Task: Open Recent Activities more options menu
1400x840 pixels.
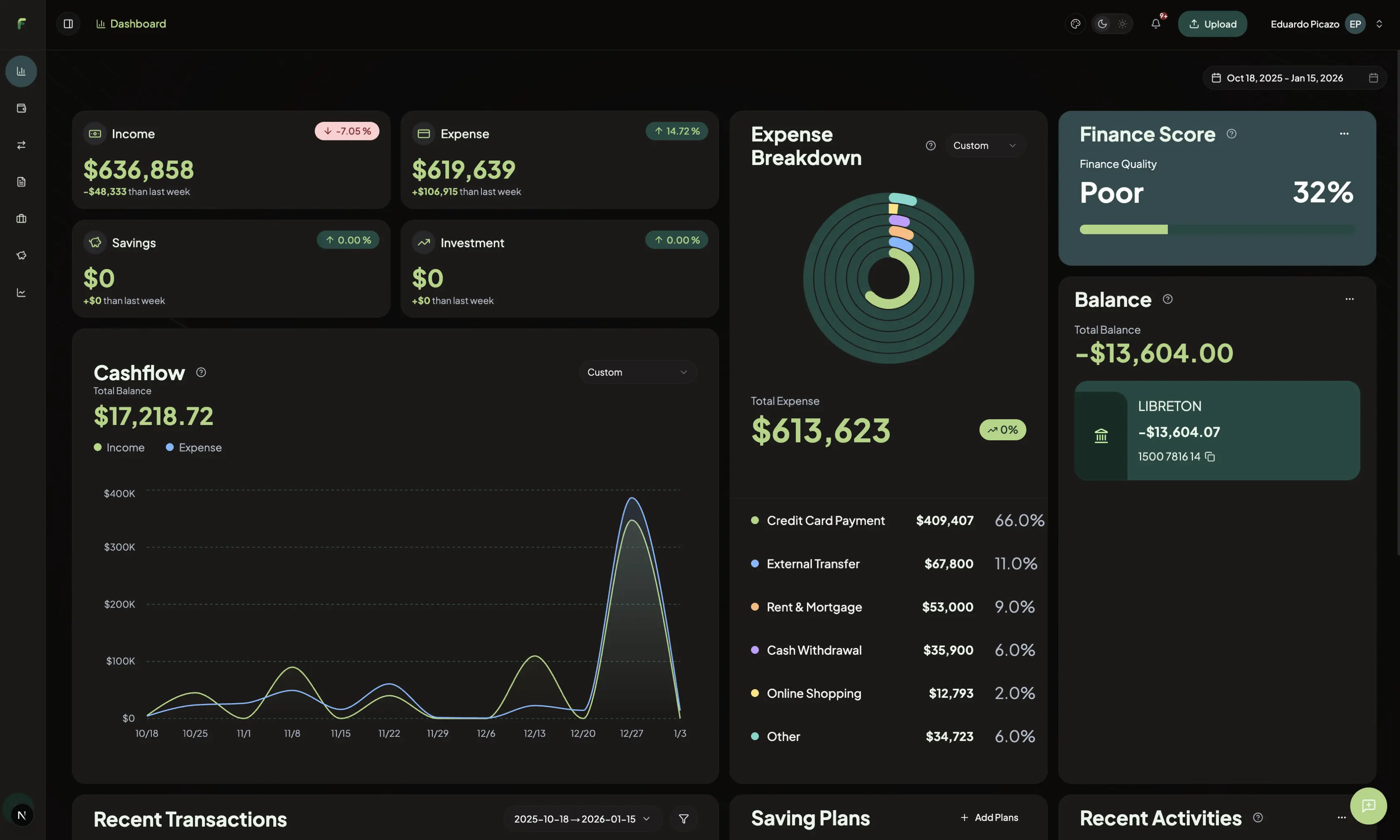Action: coord(1342,817)
